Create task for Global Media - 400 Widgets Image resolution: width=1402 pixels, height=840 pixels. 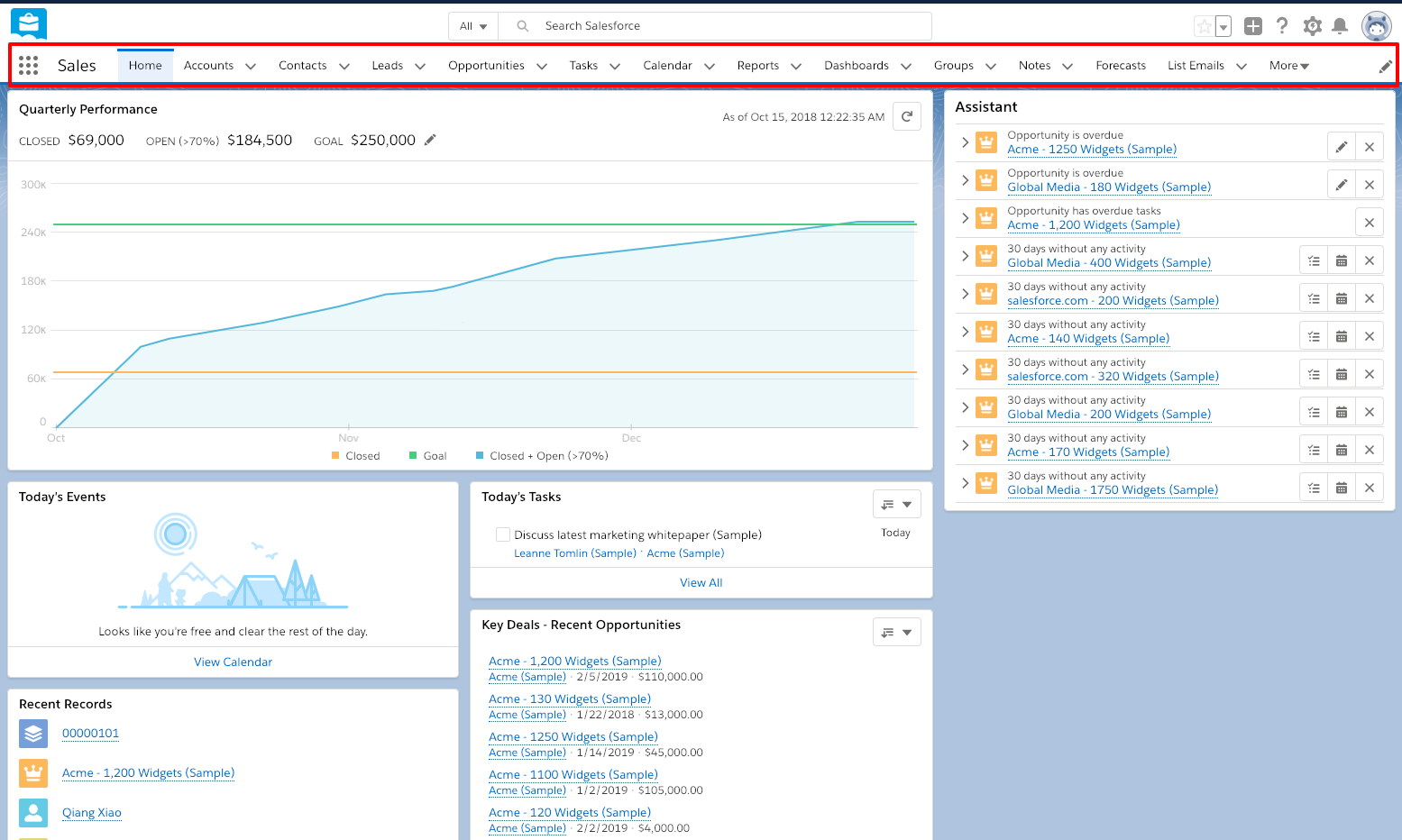[x=1314, y=260]
